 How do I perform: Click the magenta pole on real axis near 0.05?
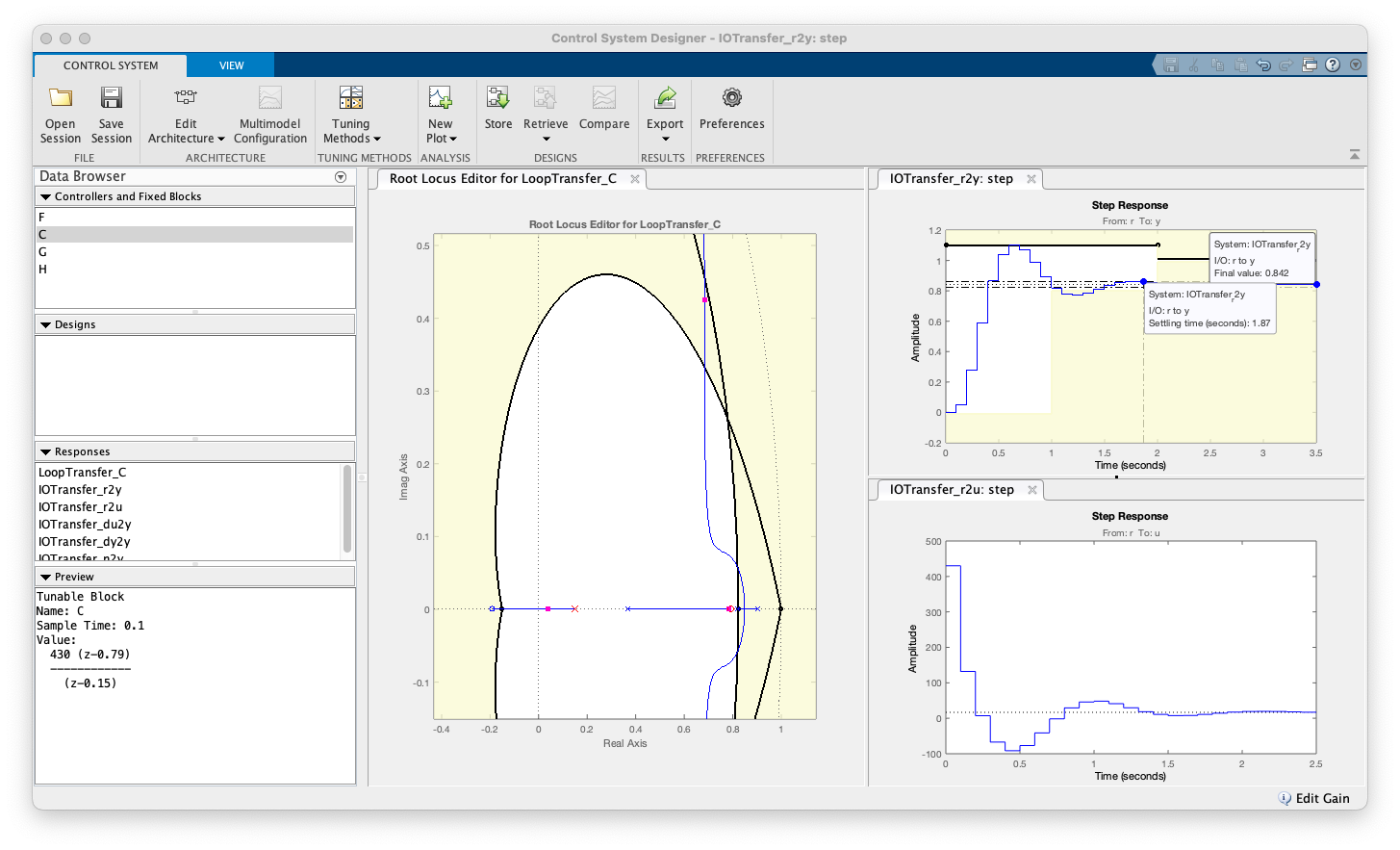click(547, 608)
